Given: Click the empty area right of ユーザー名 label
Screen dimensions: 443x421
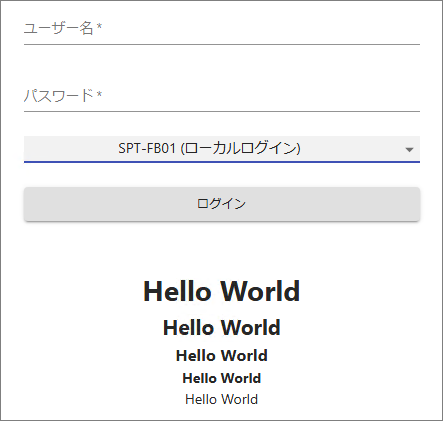Looking at the screenshot, I should pyautogui.click(x=260, y=29).
